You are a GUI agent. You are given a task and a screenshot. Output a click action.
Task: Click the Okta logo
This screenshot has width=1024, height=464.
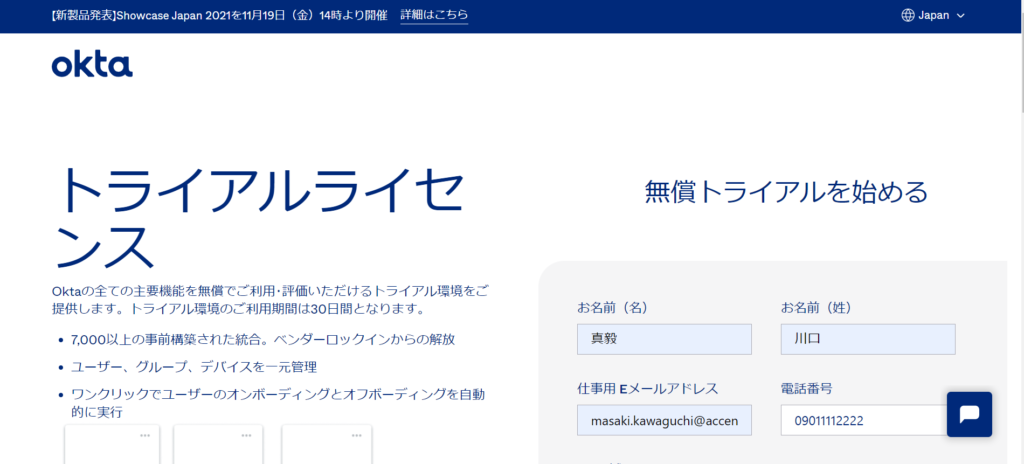click(x=92, y=65)
